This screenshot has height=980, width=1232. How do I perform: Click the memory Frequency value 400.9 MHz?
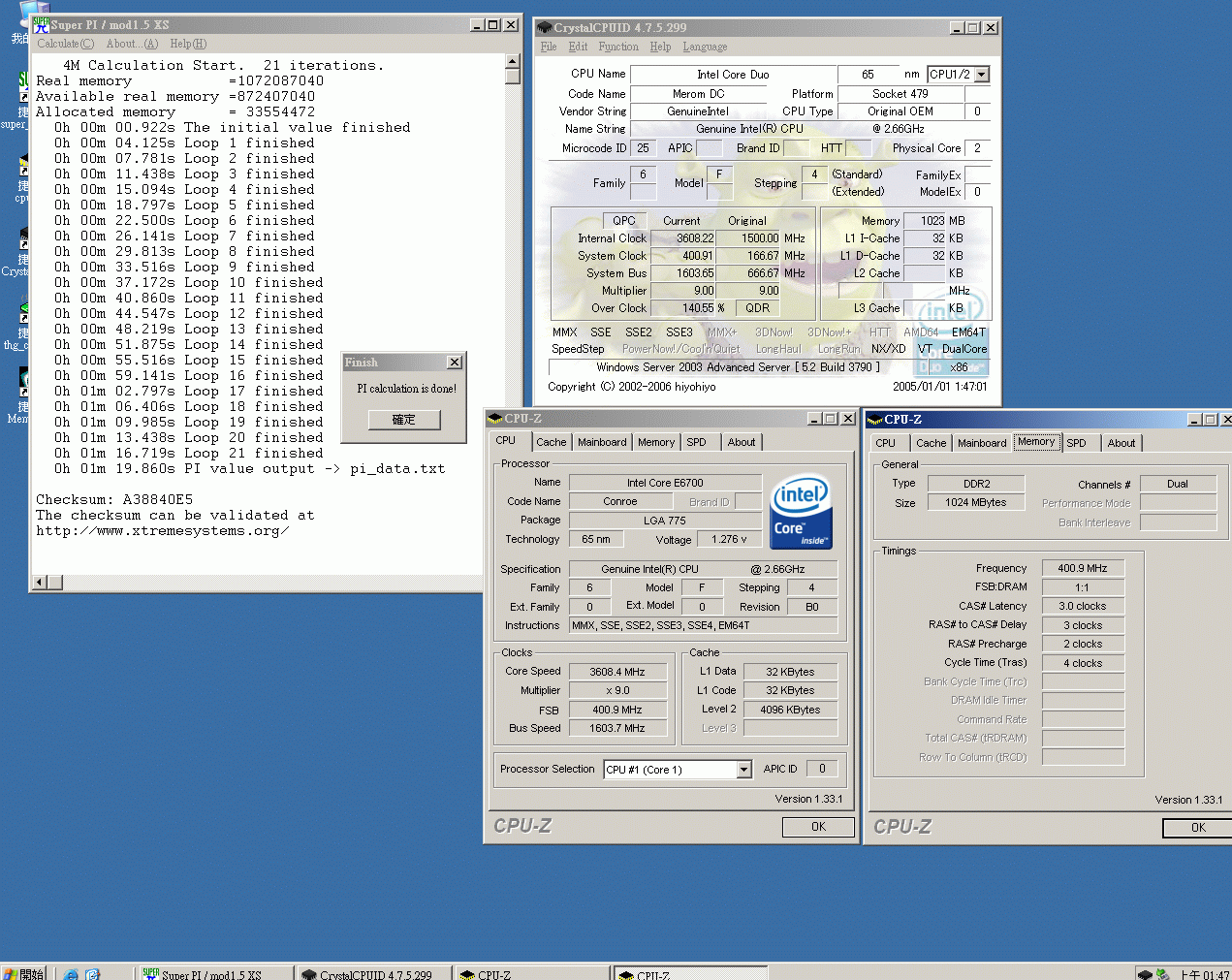point(1083,568)
